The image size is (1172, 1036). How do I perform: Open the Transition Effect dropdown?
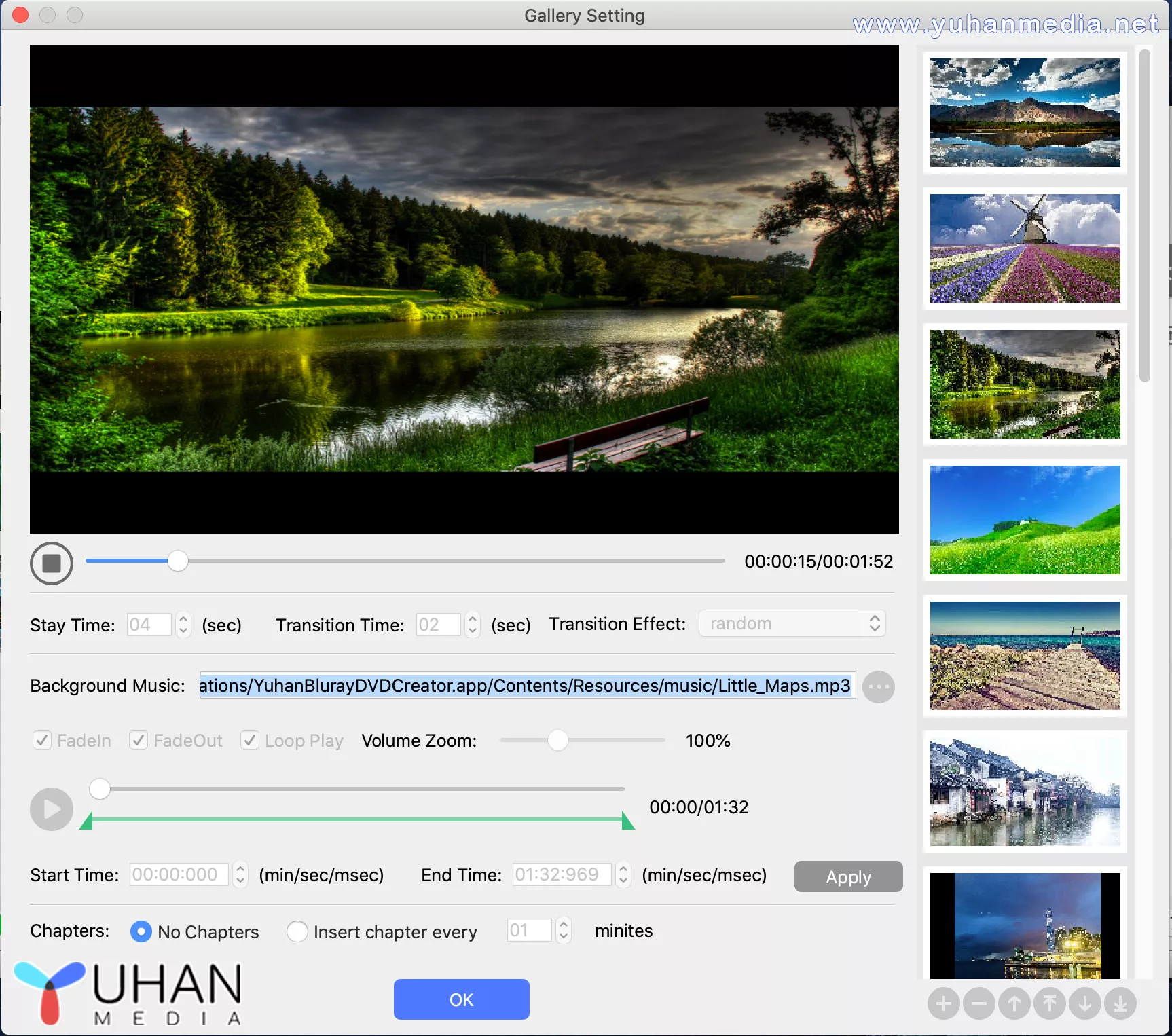click(791, 623)
